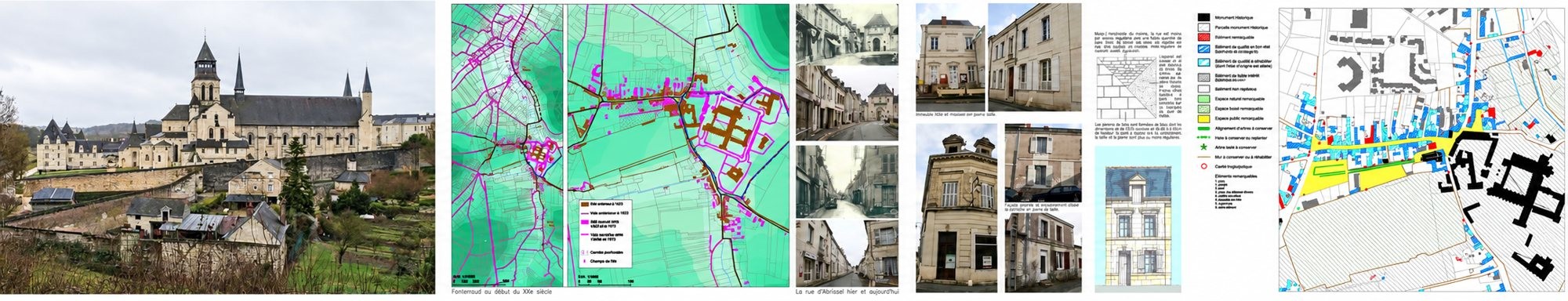
Task: Open the wide green map showing the abbey
Action: point(677,146)
